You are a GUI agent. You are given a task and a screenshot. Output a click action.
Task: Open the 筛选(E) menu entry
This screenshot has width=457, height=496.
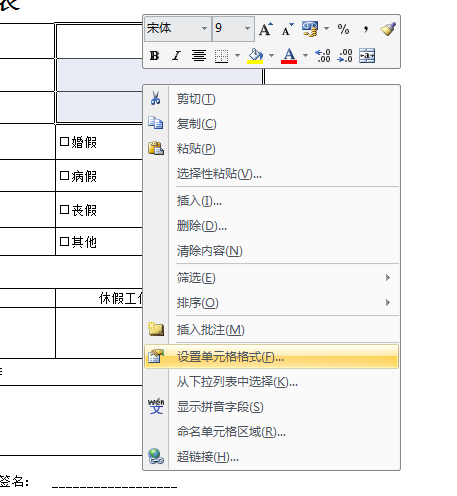272,278
